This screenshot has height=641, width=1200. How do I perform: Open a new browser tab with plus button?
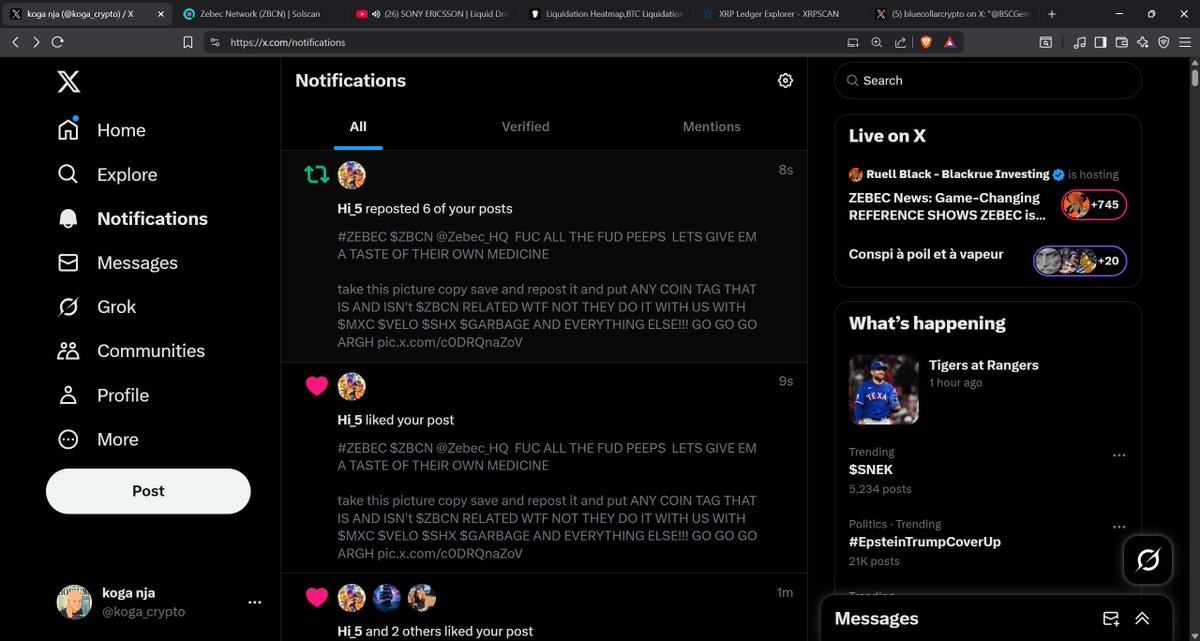(1051, 14)
